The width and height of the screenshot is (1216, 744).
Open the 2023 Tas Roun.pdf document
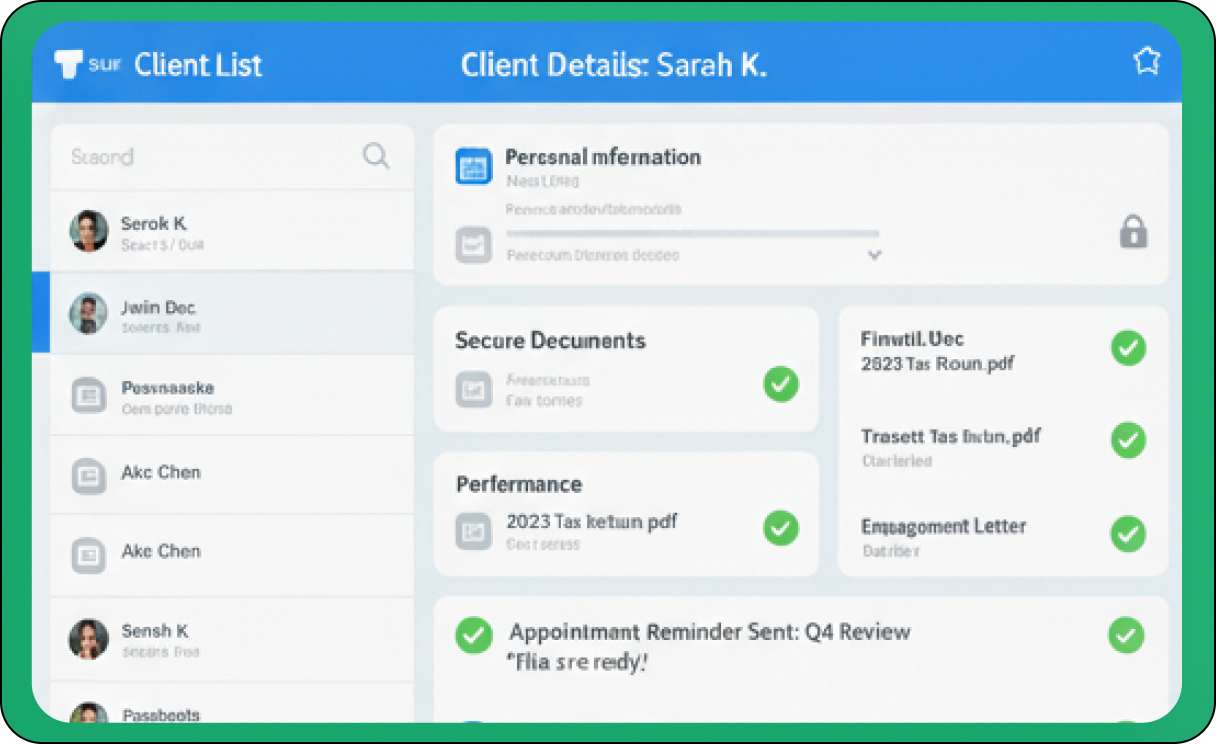[937, 364]
